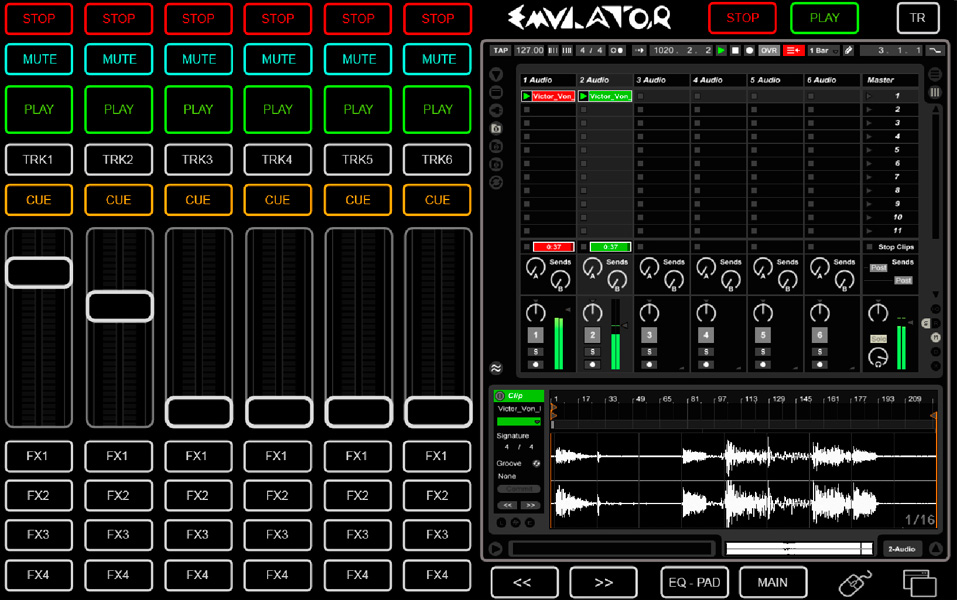
Task: Solo the S button on channel 1
Action: click(536, 351)
